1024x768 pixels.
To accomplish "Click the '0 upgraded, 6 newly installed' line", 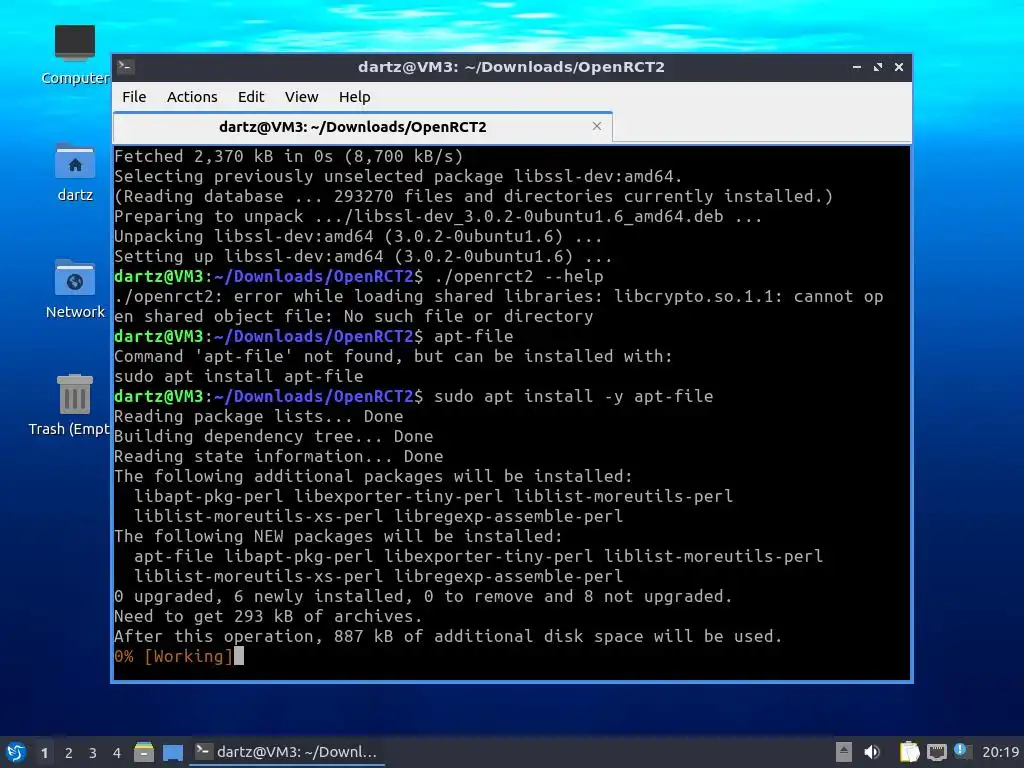I will [423, 597].
